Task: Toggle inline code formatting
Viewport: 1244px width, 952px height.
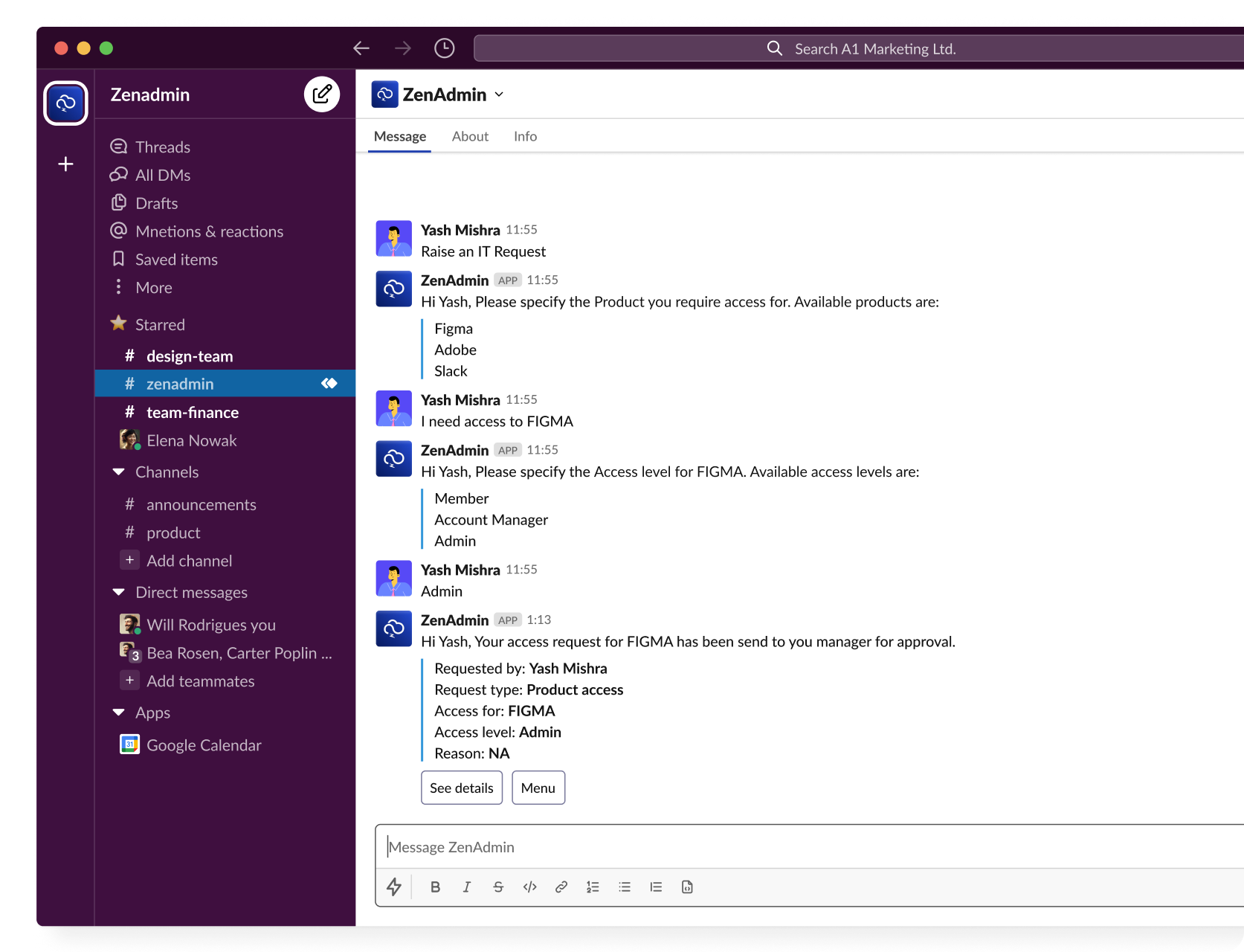Action: (529, 887)
